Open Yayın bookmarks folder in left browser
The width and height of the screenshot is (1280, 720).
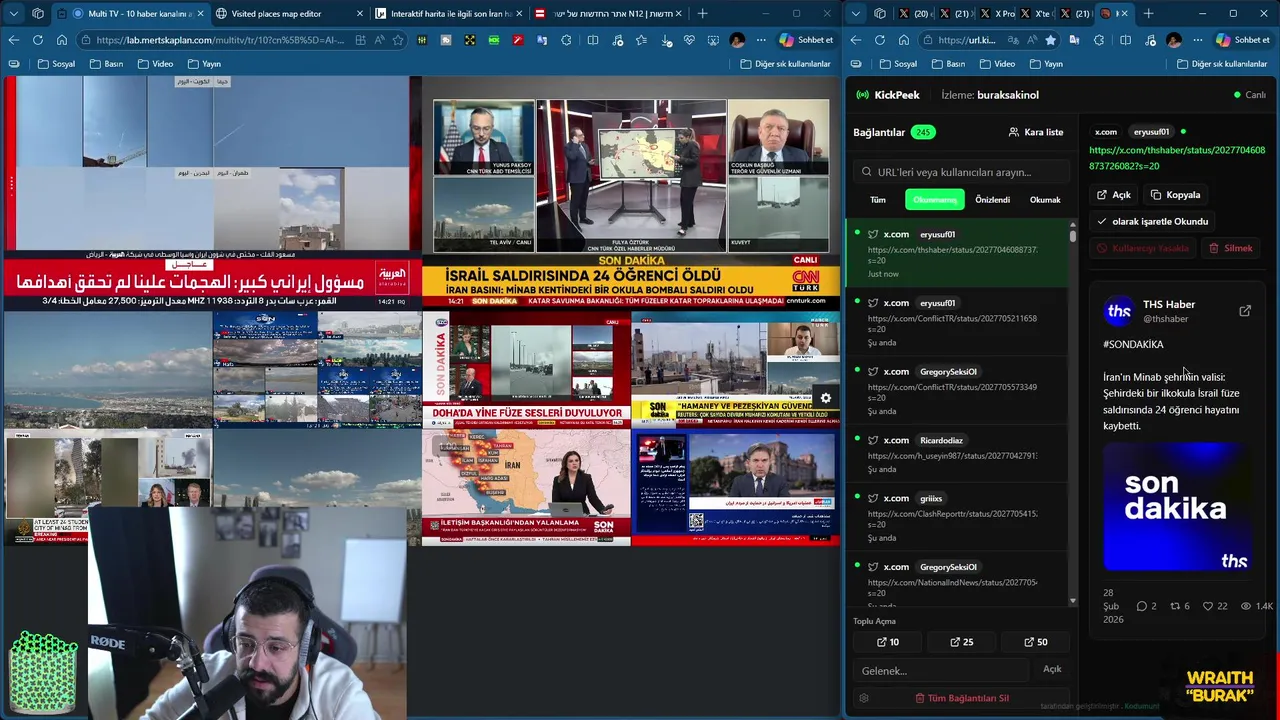204,63
